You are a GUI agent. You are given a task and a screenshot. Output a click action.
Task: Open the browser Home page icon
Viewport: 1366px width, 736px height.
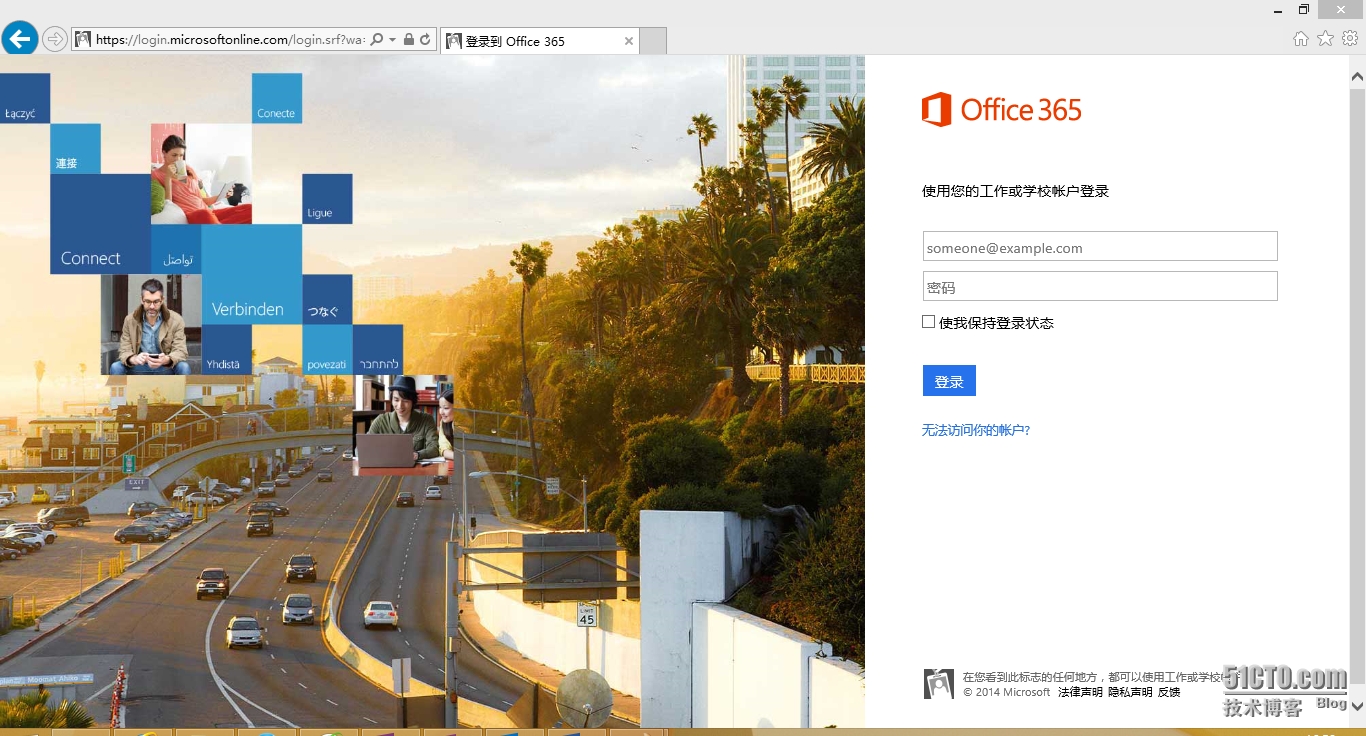(1300, 39)
